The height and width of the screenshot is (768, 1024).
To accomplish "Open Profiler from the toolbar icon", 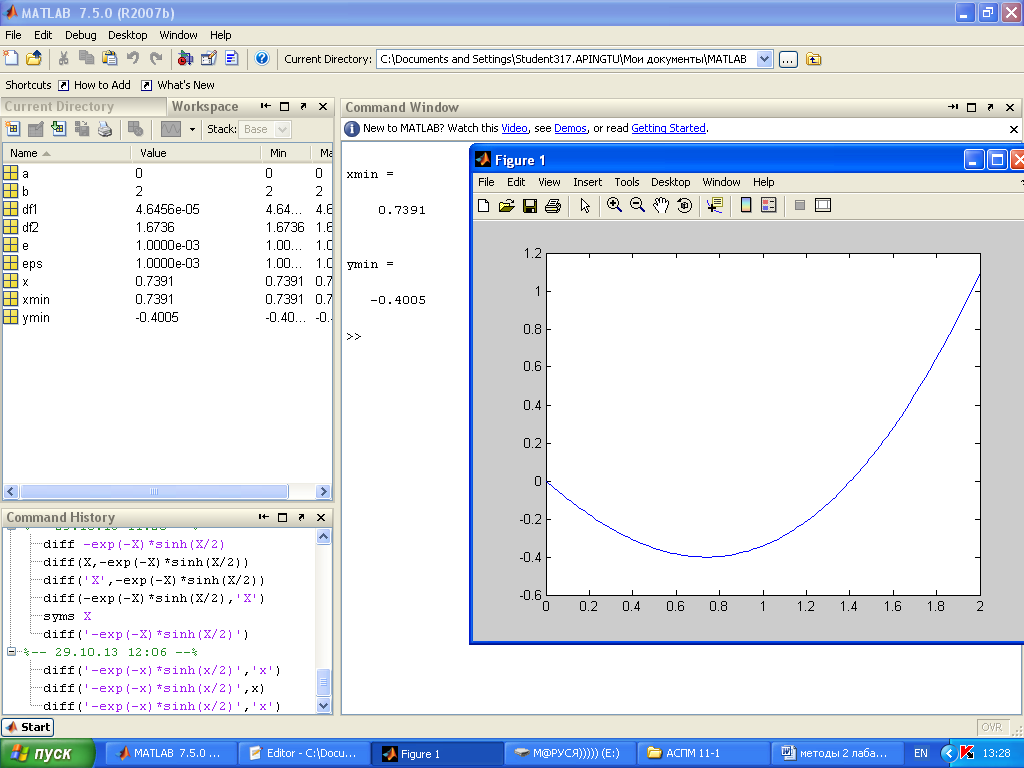I will point(232,59).
